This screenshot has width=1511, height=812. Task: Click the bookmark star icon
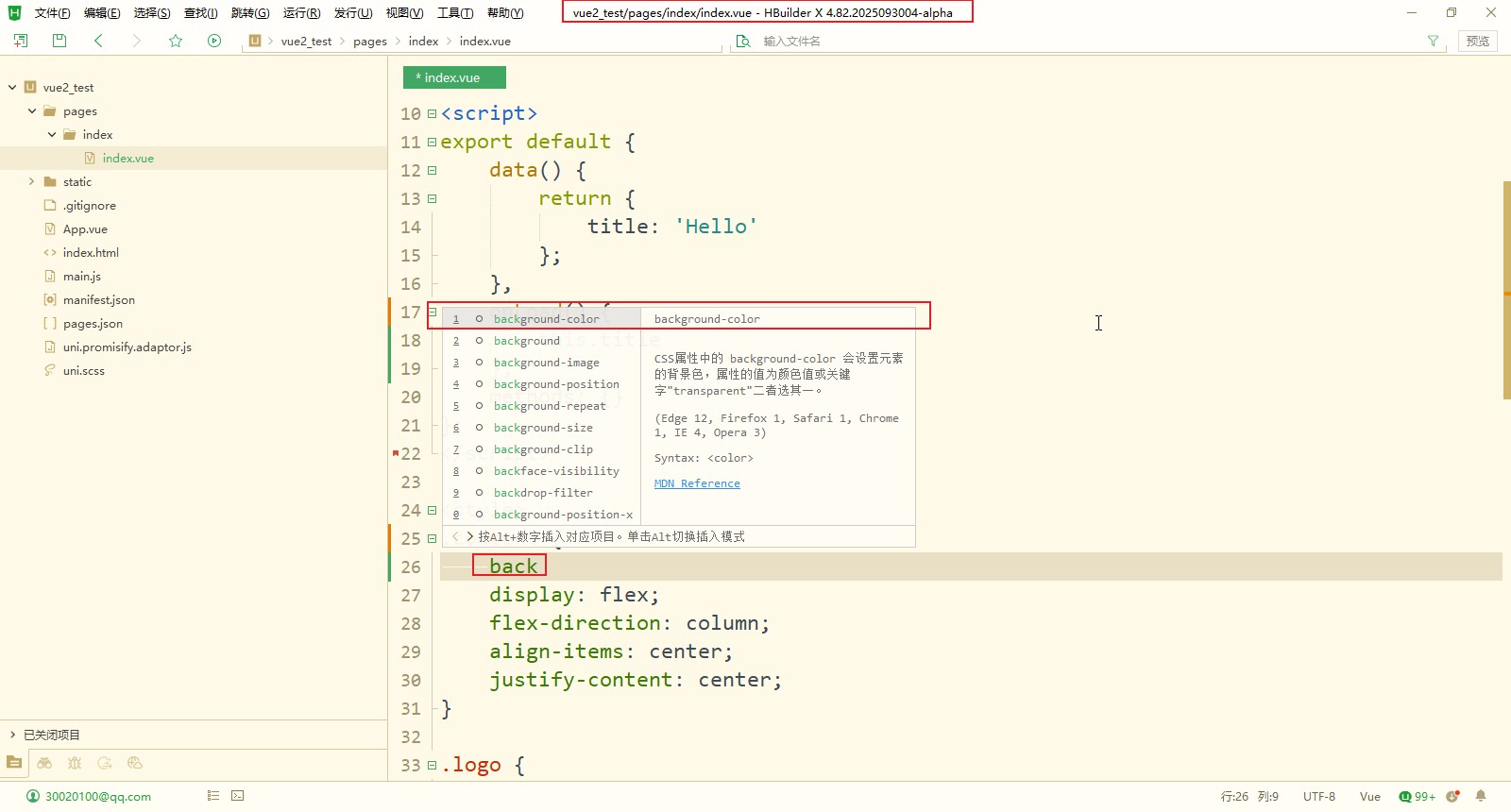coord(176,41)
